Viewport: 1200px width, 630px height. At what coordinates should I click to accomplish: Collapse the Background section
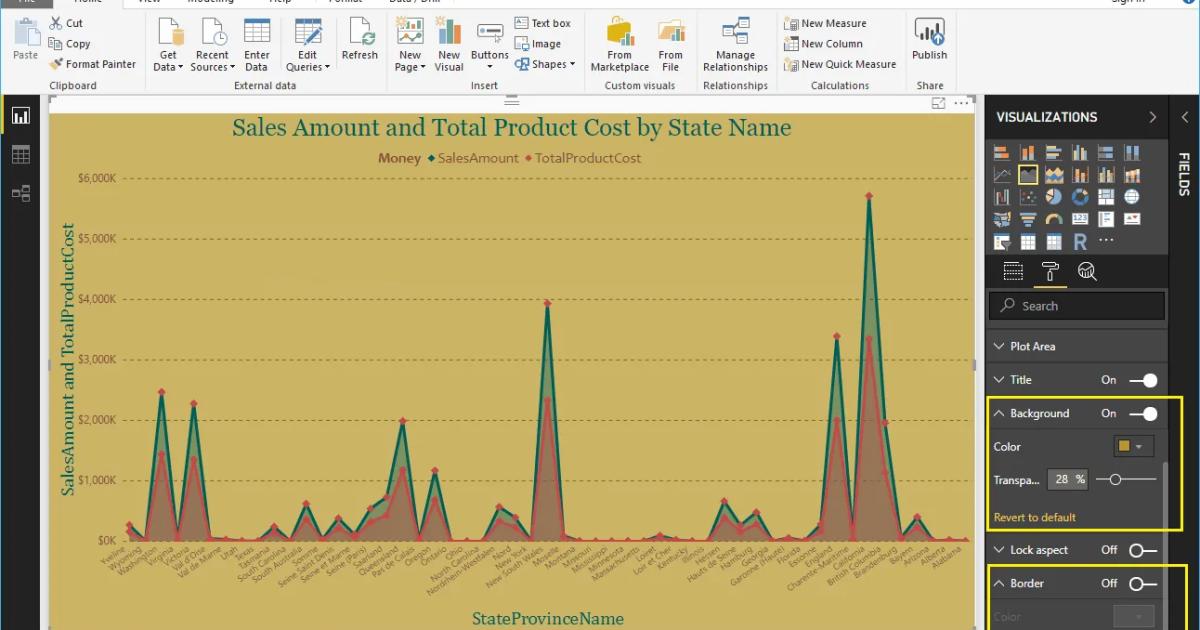(999, 413)
